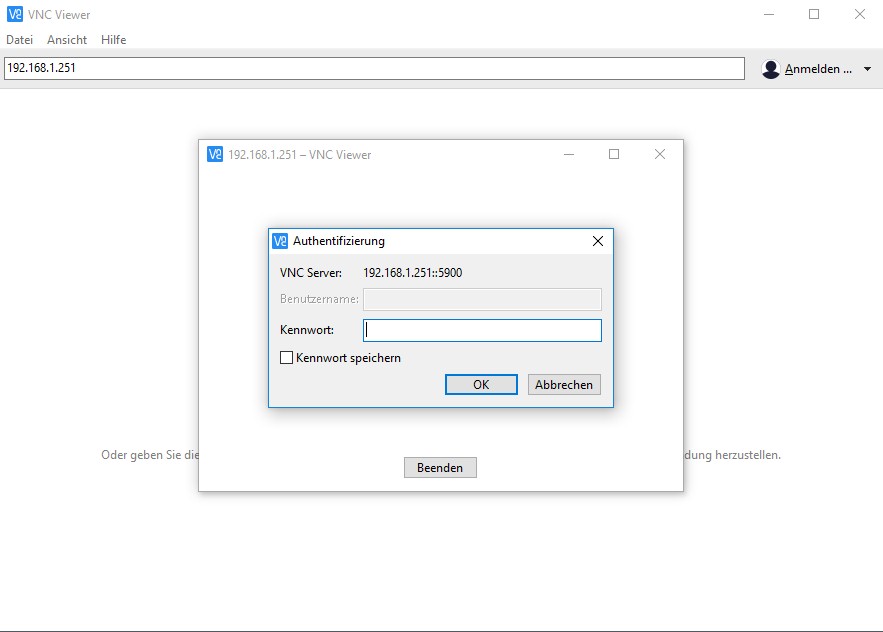883x632 pixels.
Task: Click the VNC Viewer logo in main title bar
Action: pos(15,15)
